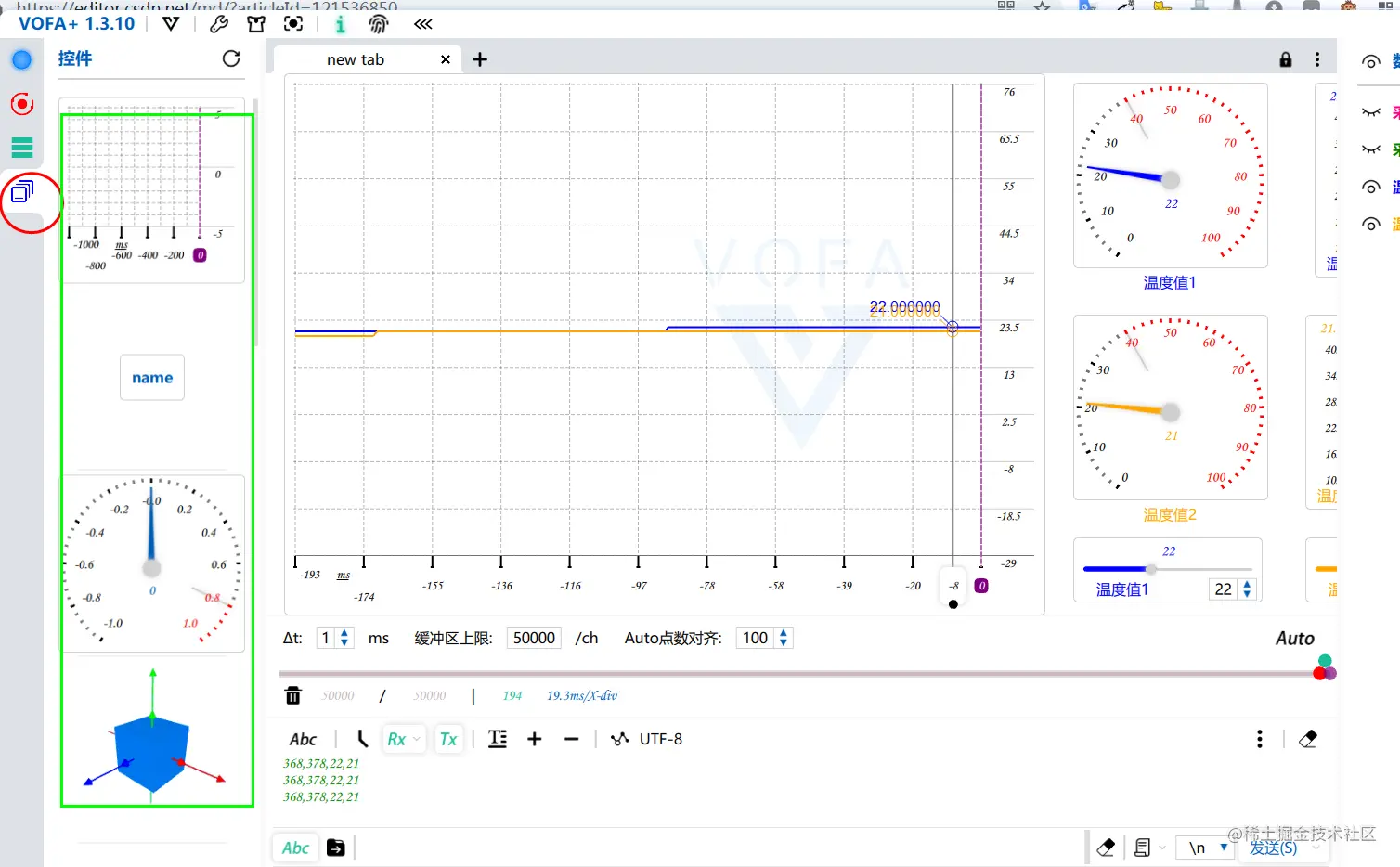Click the line spacing icon in the receive toolbar
This screenshot has height=867, width=1400.
498,739
